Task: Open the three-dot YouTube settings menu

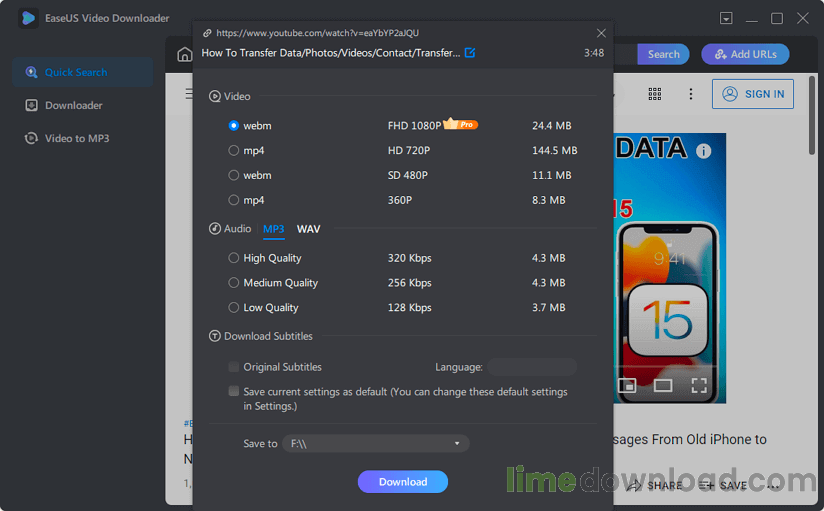Action: [x=690, y=94]
